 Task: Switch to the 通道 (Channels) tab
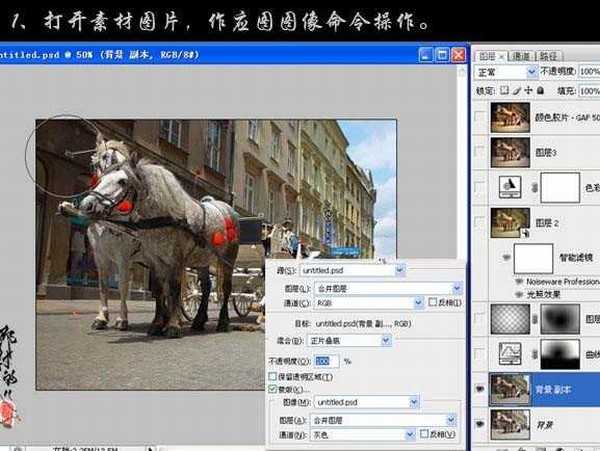click(x=521, y=56)
